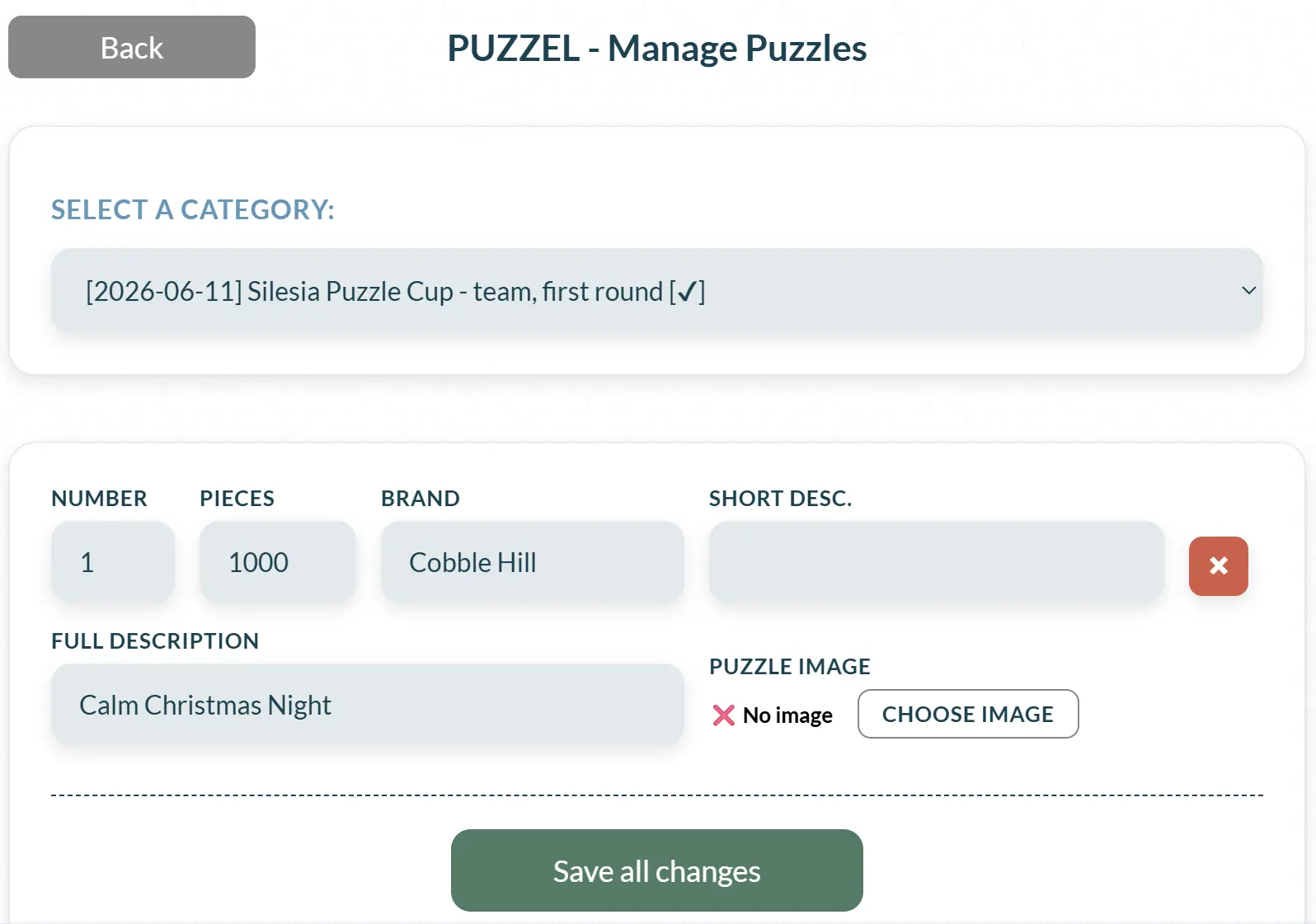This screenshot has width=1316, height=924.
Task: Select the Silesia Puzzle Cup category
Action: [x=396, y=291]
